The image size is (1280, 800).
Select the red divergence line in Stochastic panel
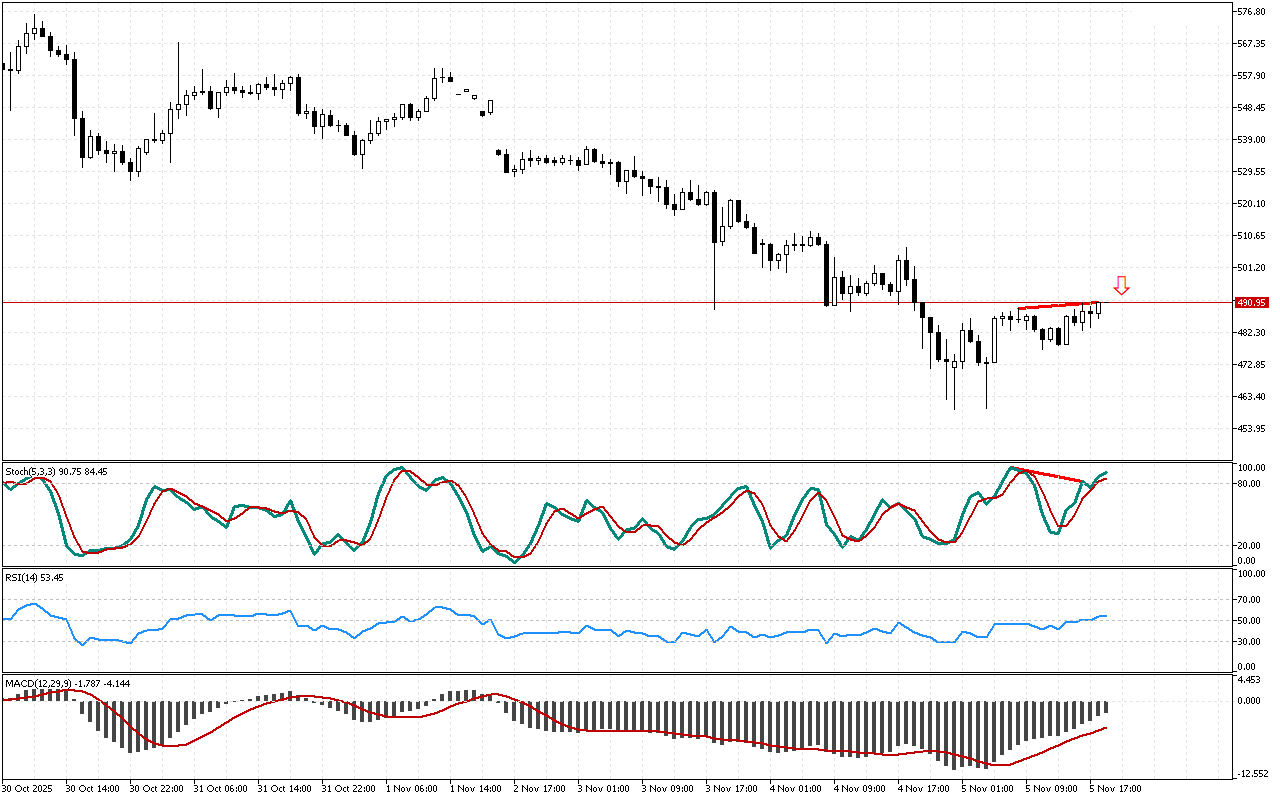point(1048,475)
